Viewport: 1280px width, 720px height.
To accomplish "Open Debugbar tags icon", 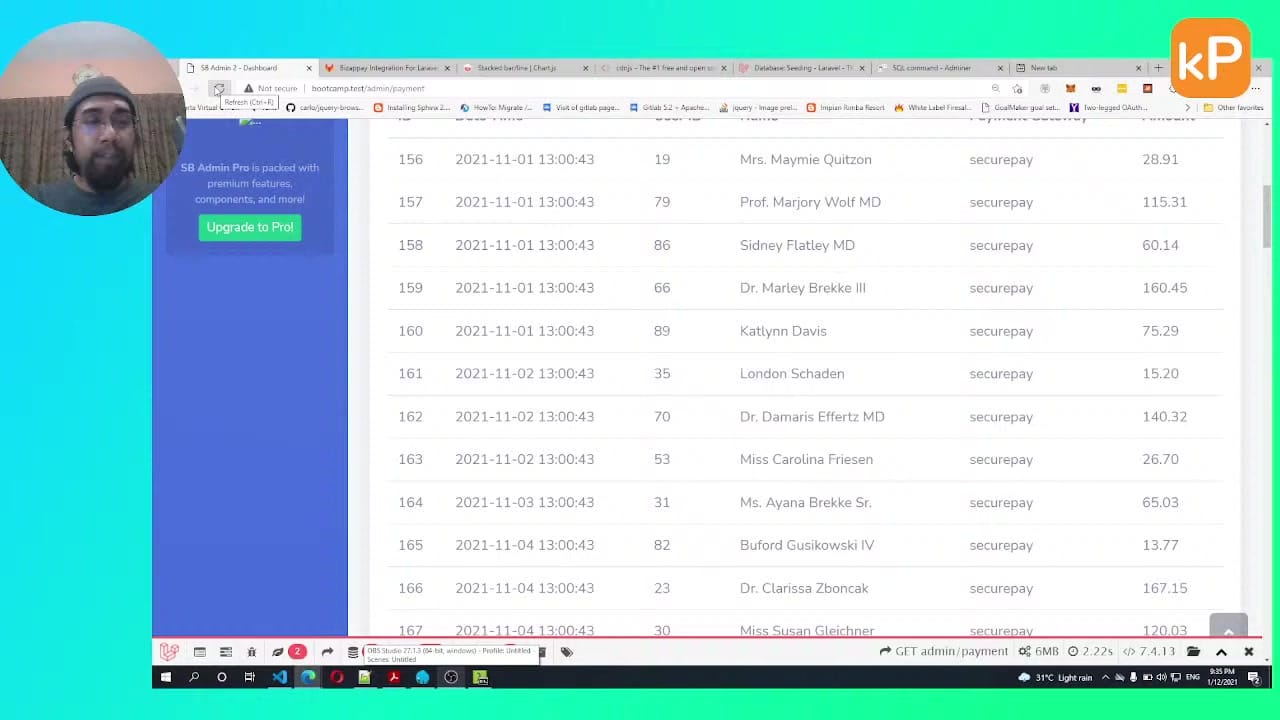I will click(x=567, y=652).
